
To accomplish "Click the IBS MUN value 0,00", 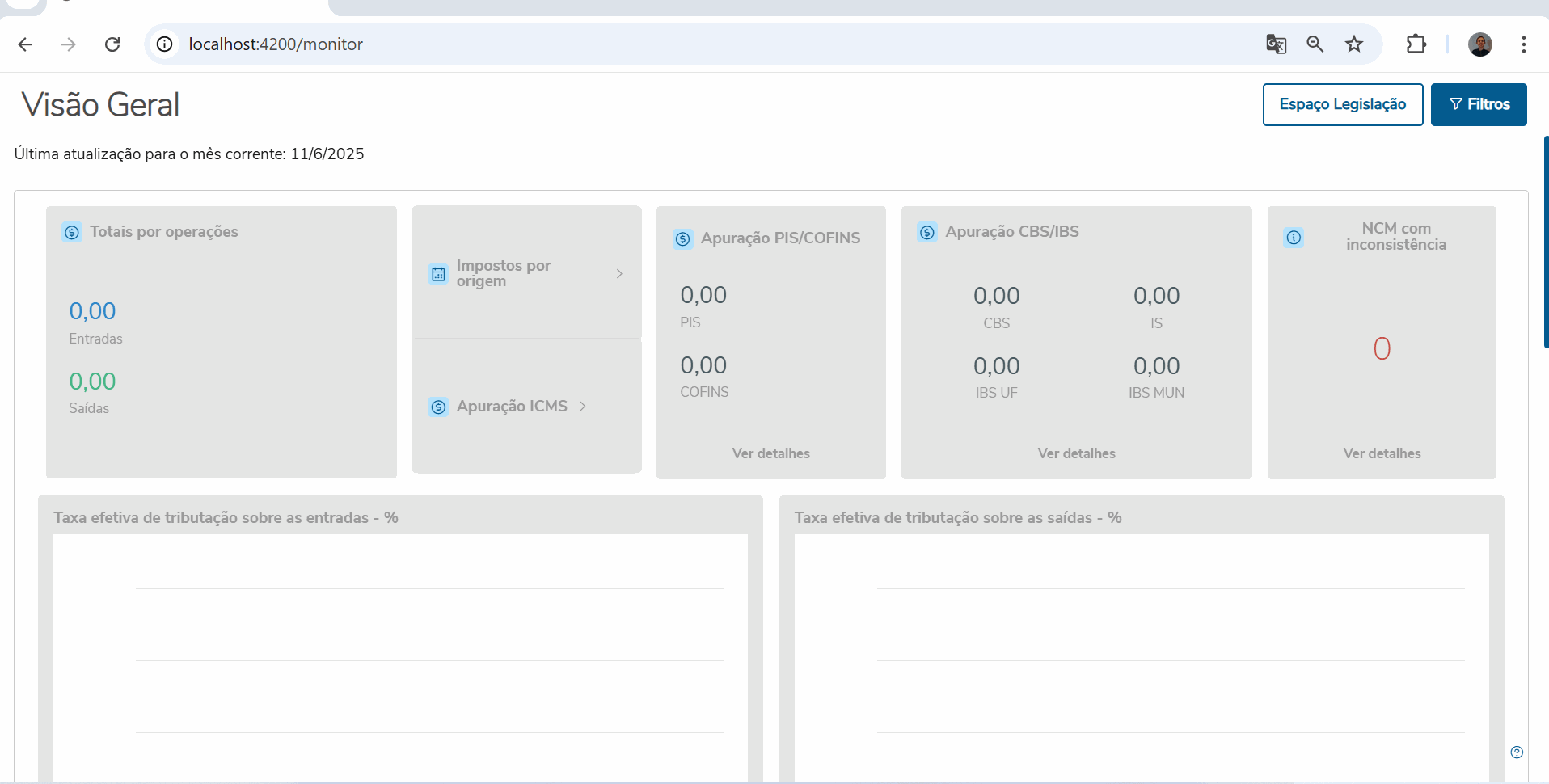I will point(1156,366).
